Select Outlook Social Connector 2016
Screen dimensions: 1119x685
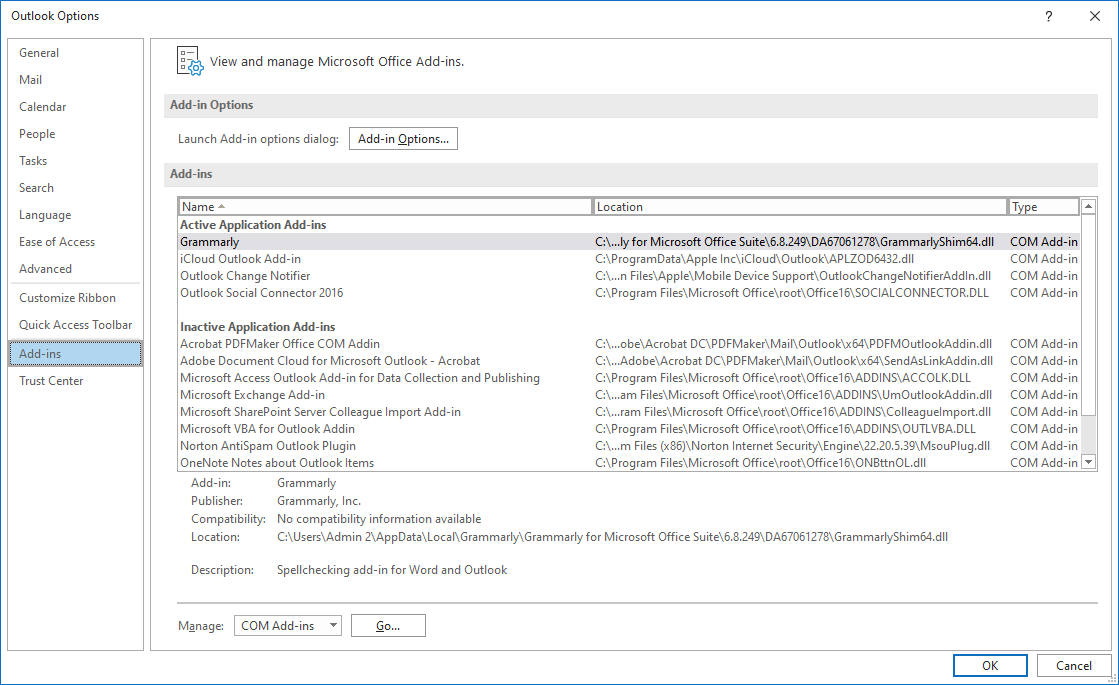tap(629, 293)
